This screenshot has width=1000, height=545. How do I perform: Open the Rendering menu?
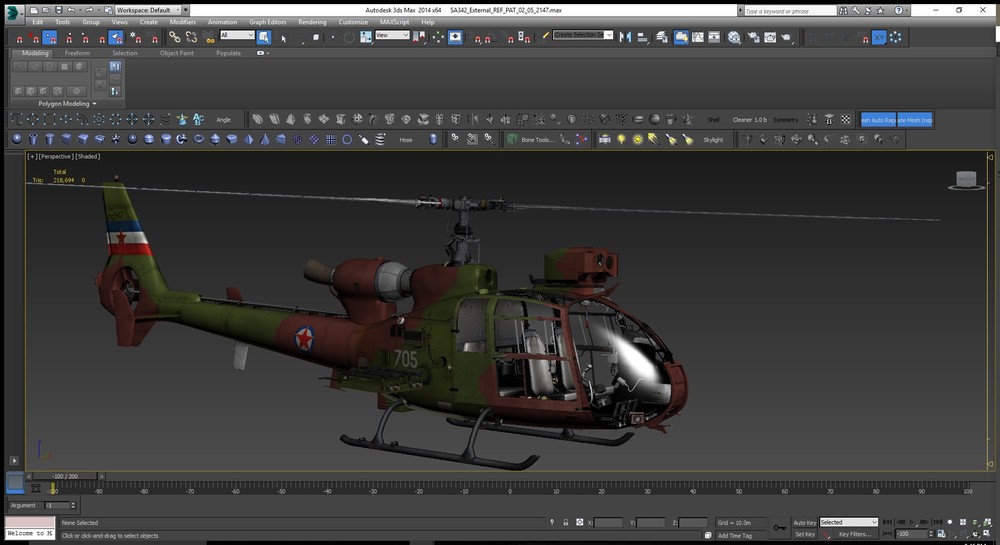tap(312, 21)
